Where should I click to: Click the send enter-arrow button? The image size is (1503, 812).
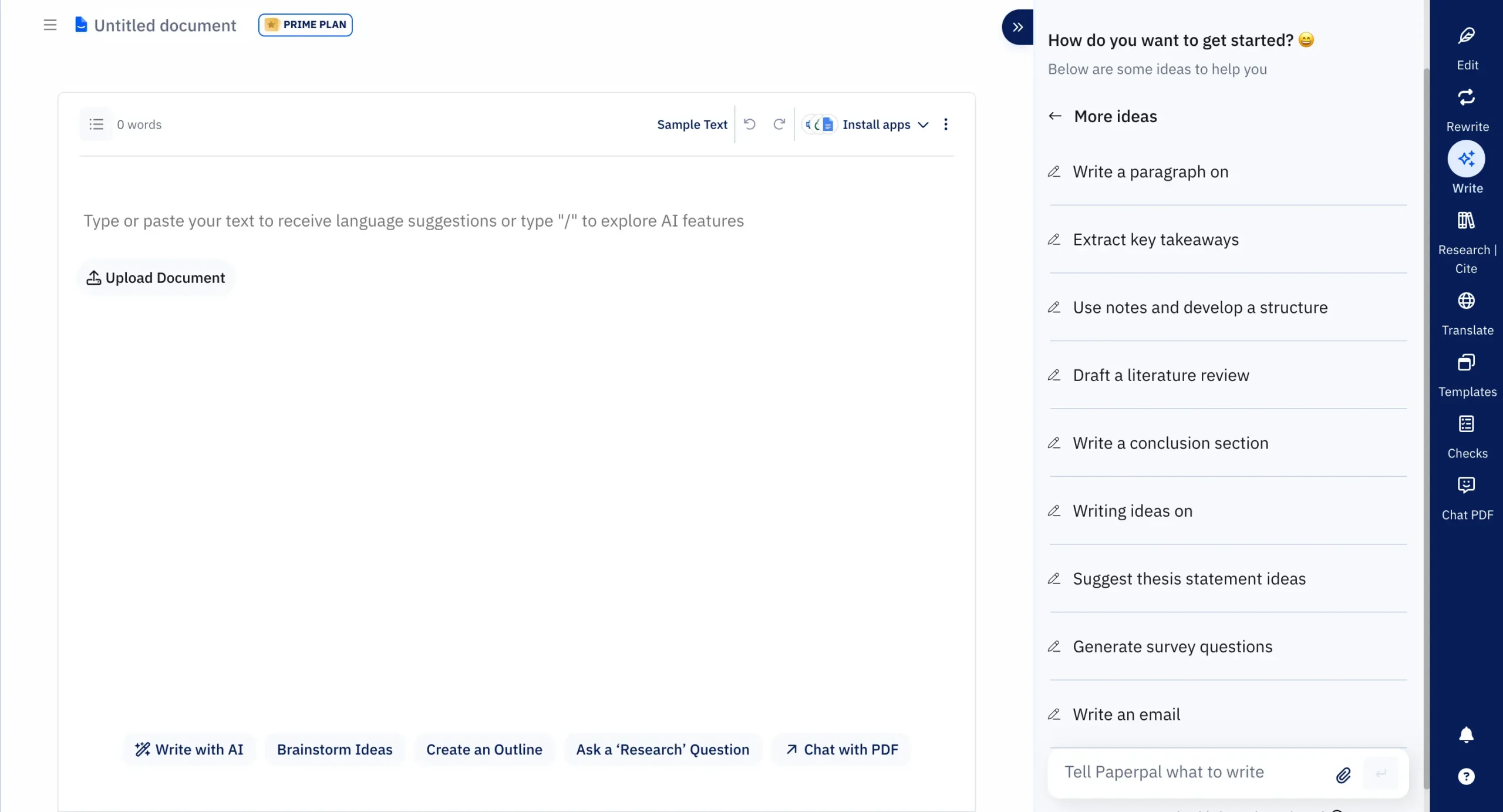point(1381,774)
